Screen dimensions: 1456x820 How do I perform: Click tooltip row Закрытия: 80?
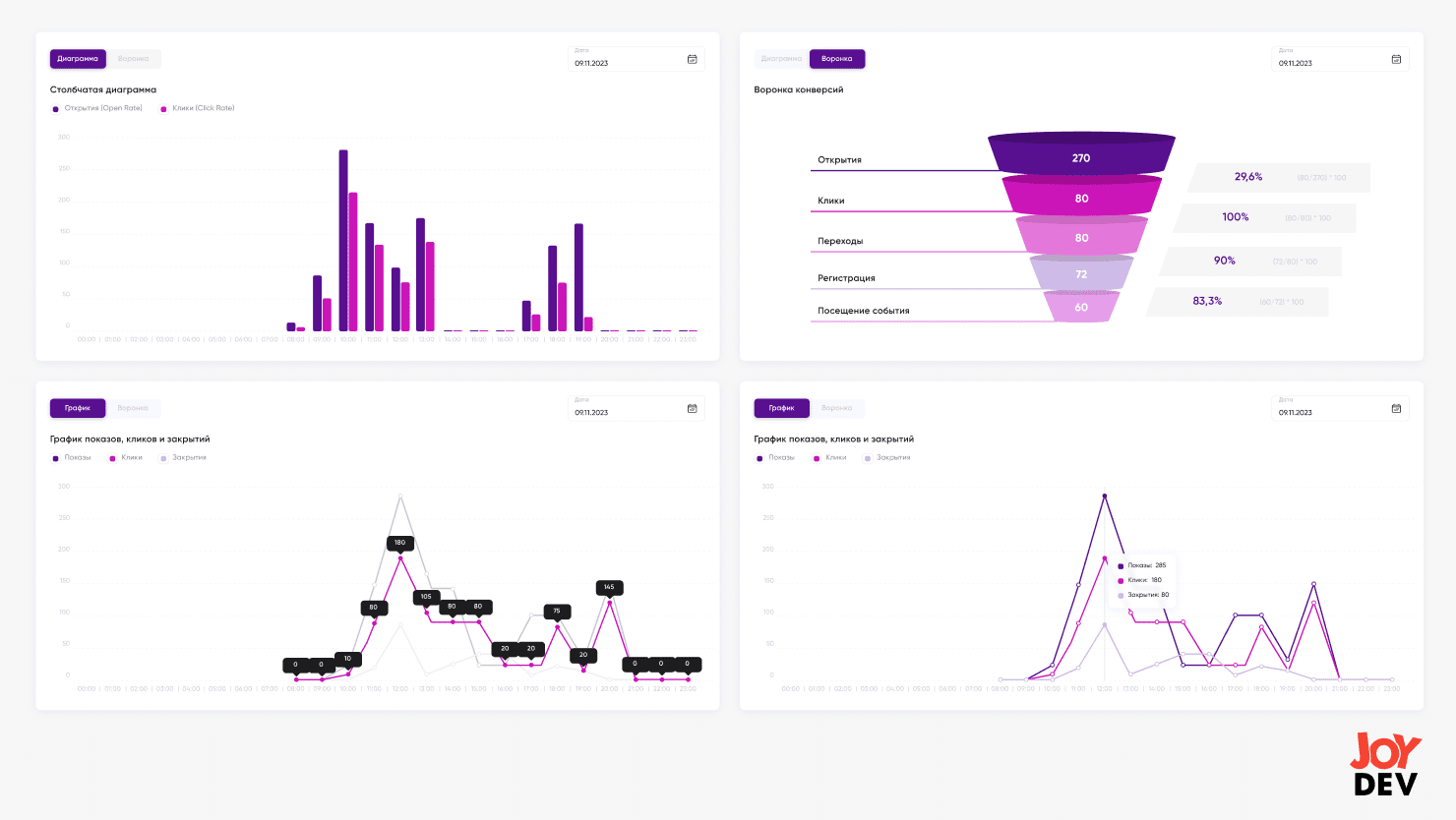pos(1144,595)
